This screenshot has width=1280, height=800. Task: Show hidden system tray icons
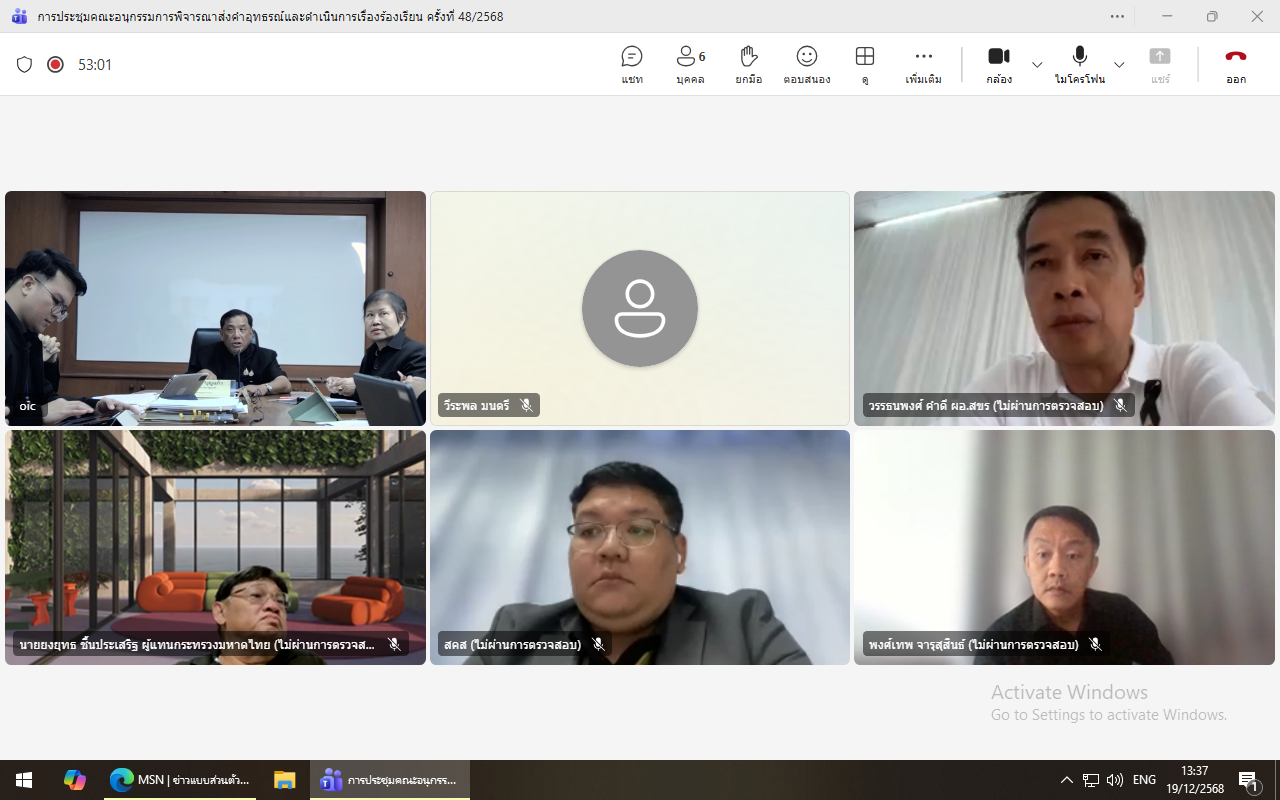tap(1066, 780)
